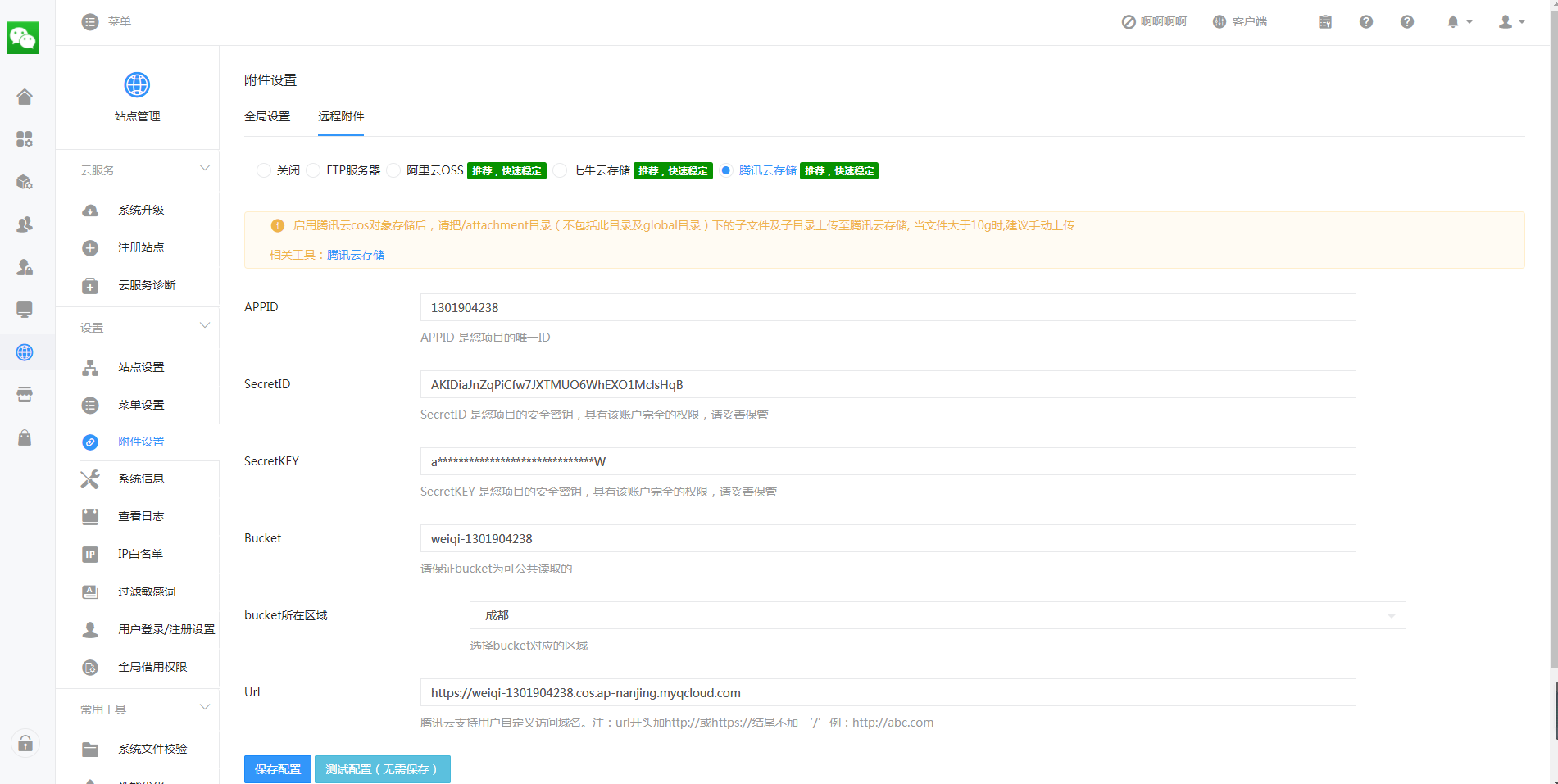Click the SecretKEY input field
1558x784 pixels.
pyautogui.click(x=888, y=461)
